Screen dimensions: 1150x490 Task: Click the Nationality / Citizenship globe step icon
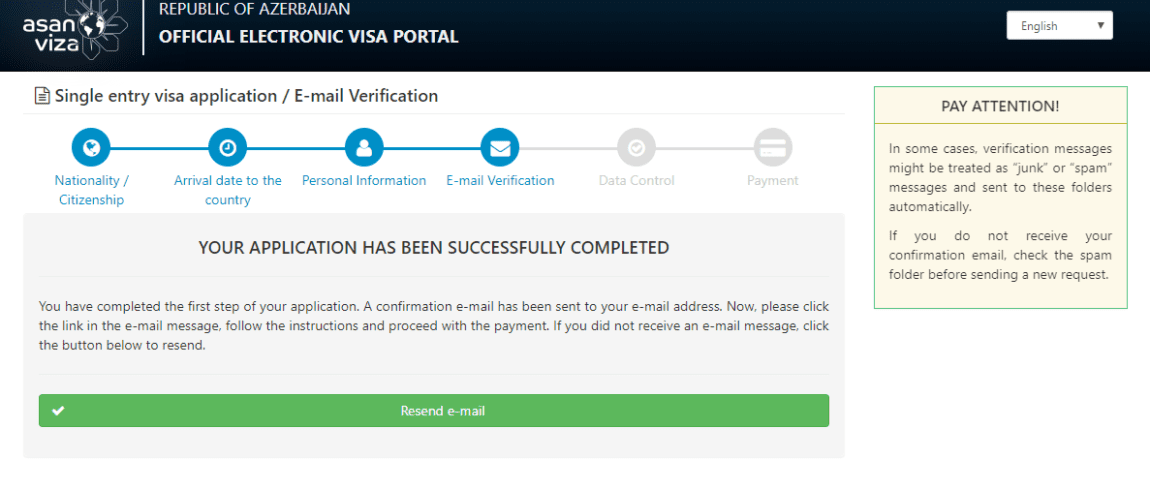[x=91, y=147]
